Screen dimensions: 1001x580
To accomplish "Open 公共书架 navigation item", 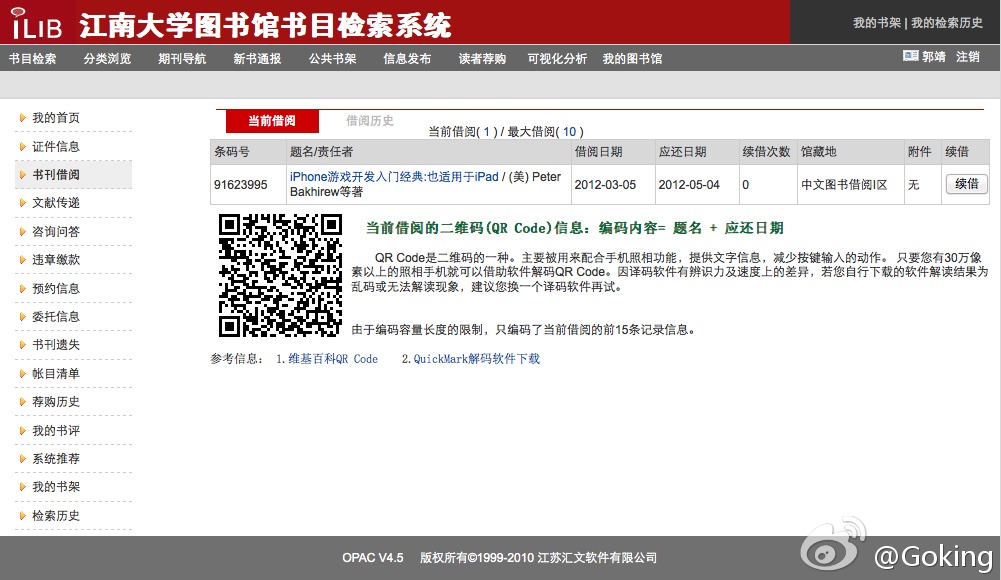I will tap(332, 59).
